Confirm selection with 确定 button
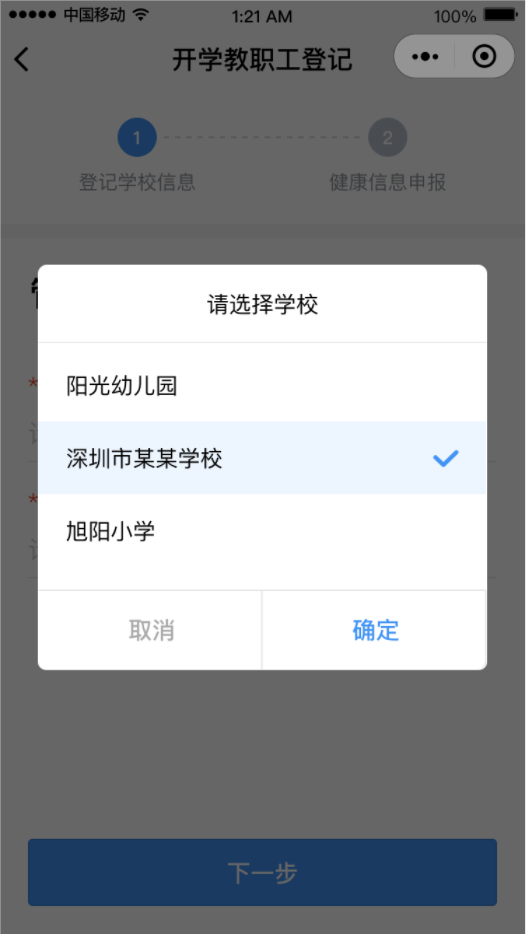 coord(375,630)
